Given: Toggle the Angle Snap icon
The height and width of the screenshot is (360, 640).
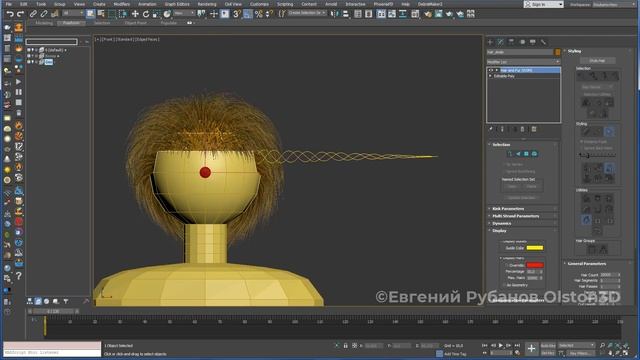Looking at the screenshot, I should tap(248, 14).
